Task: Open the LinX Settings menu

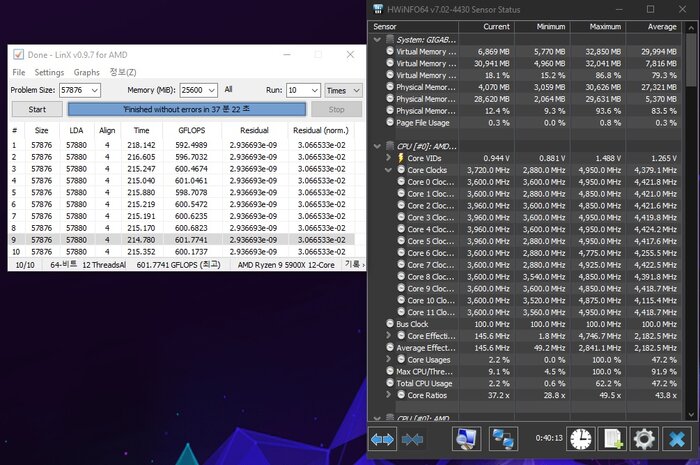Action: coord(49,72)
